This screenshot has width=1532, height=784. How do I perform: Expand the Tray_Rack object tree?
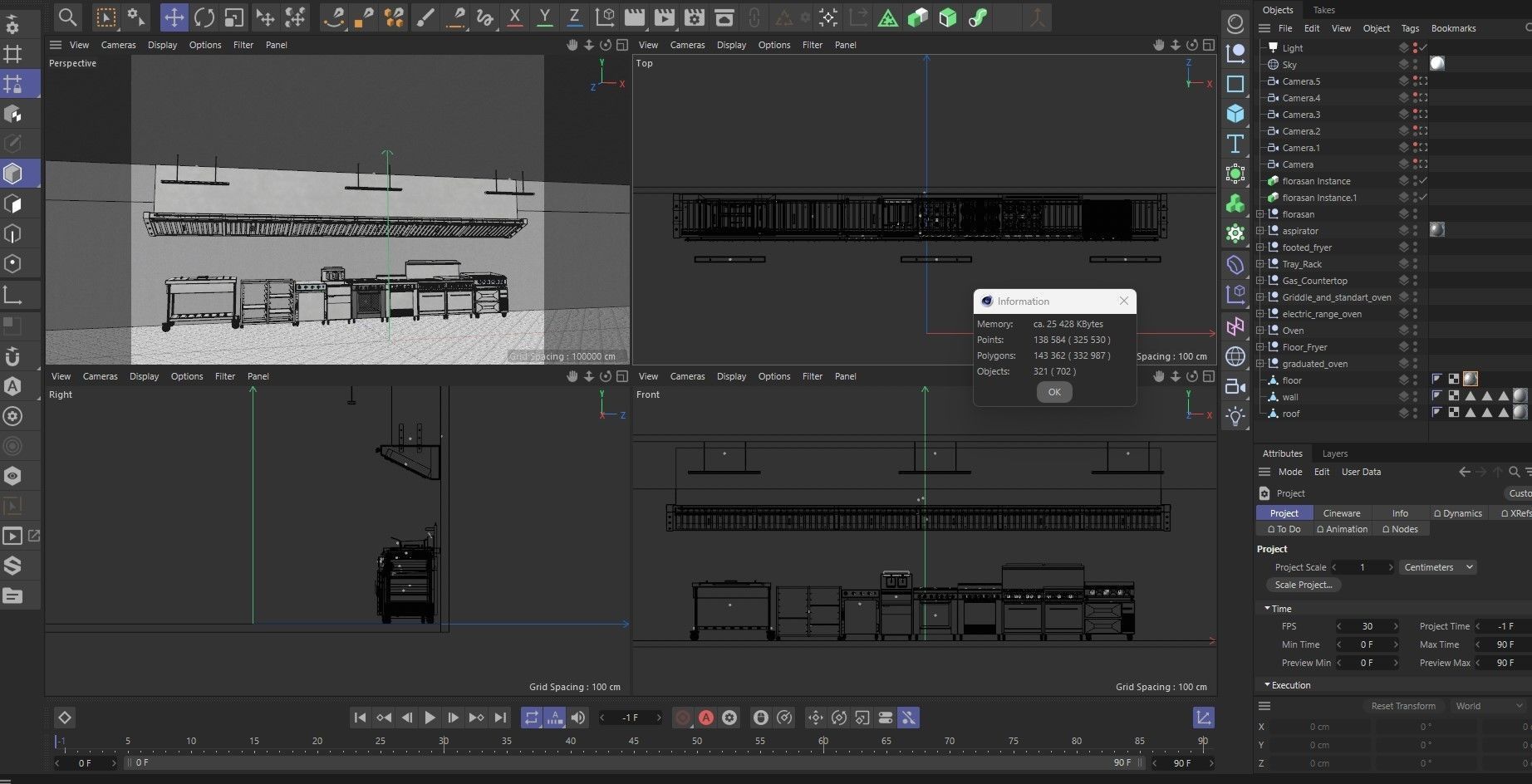(1260, 264)
